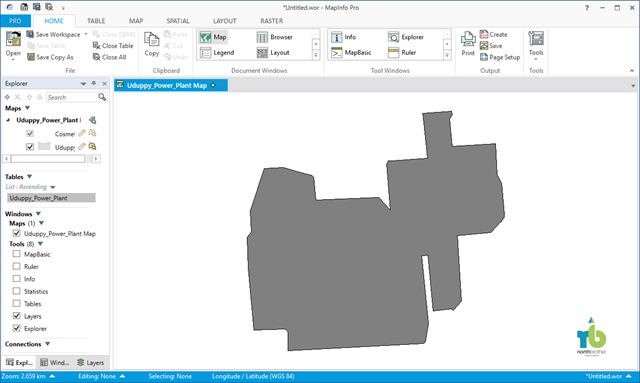Open the Legend window
Screen dimensions: 640x383
point(217,53)
